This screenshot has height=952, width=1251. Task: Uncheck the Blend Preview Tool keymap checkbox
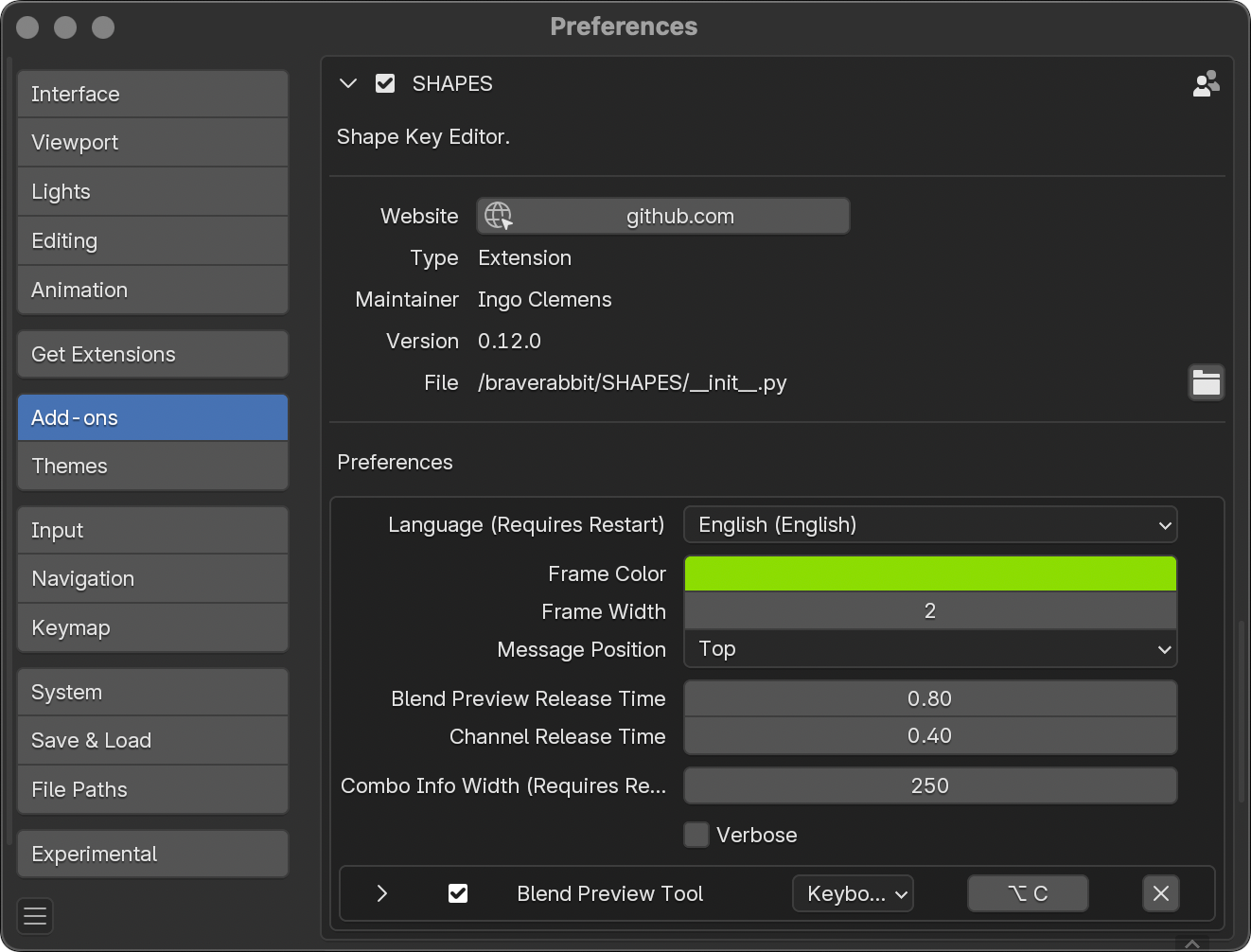[458, 893]
